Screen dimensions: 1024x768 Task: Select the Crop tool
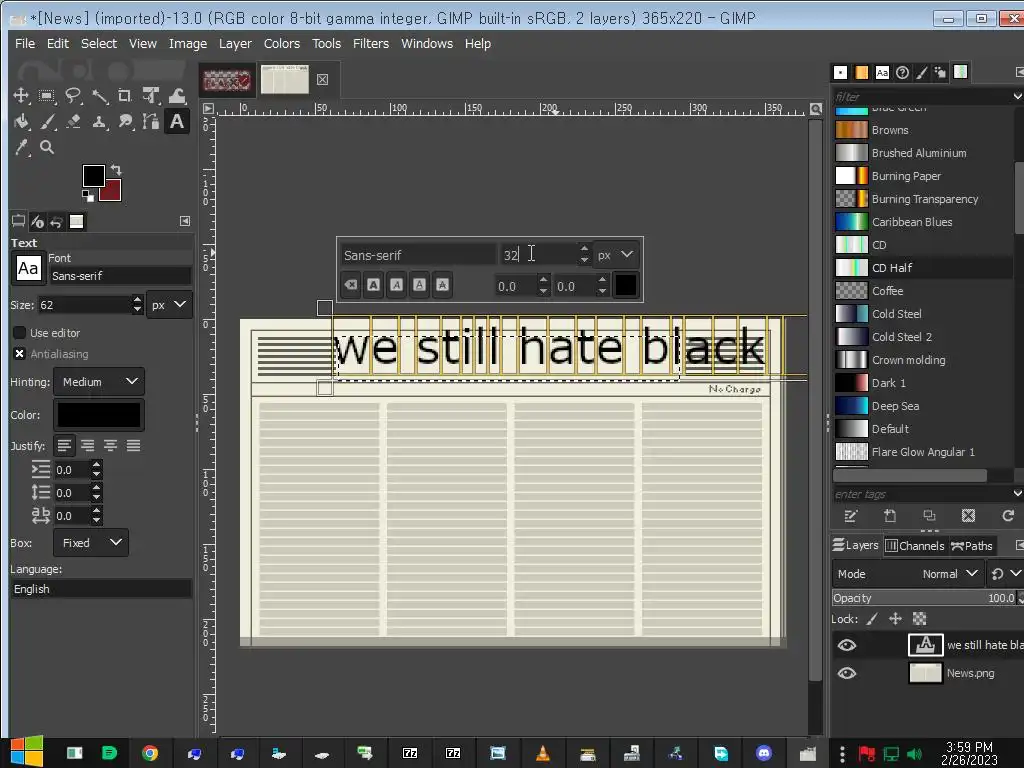125,95
